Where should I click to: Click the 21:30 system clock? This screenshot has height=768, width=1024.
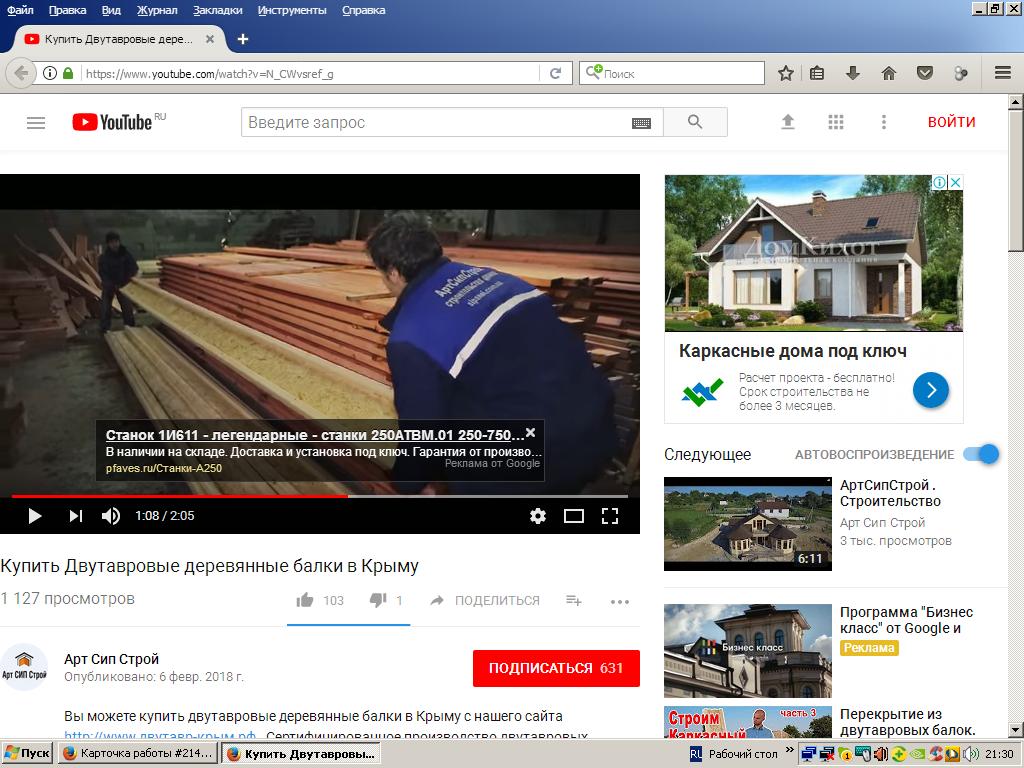[999, 754]
